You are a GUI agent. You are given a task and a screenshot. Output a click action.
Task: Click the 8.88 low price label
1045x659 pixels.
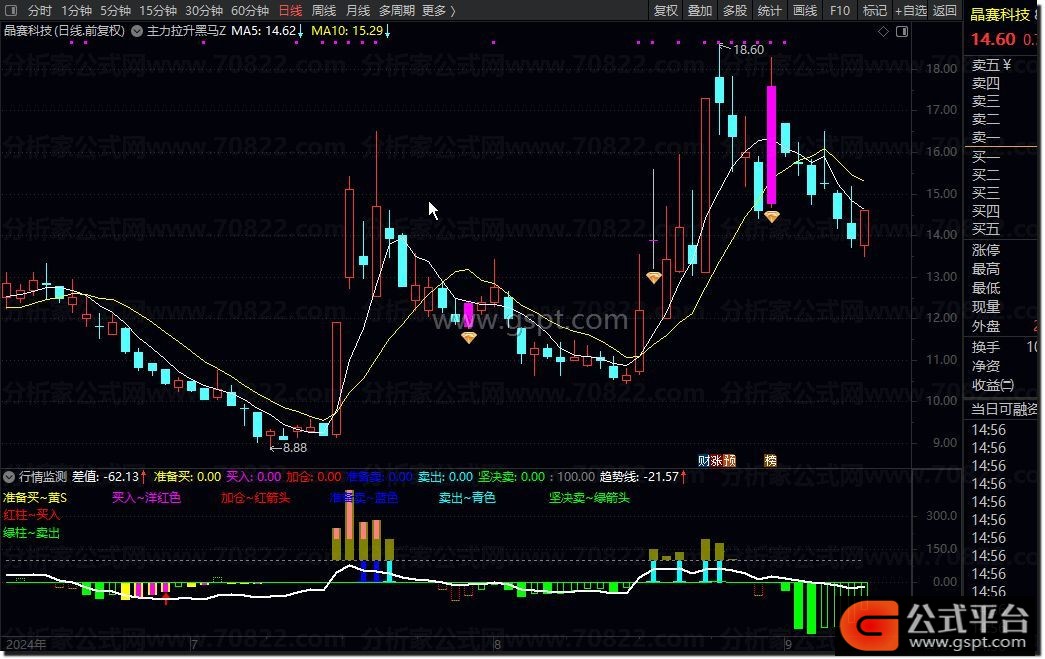coord(295,448)
